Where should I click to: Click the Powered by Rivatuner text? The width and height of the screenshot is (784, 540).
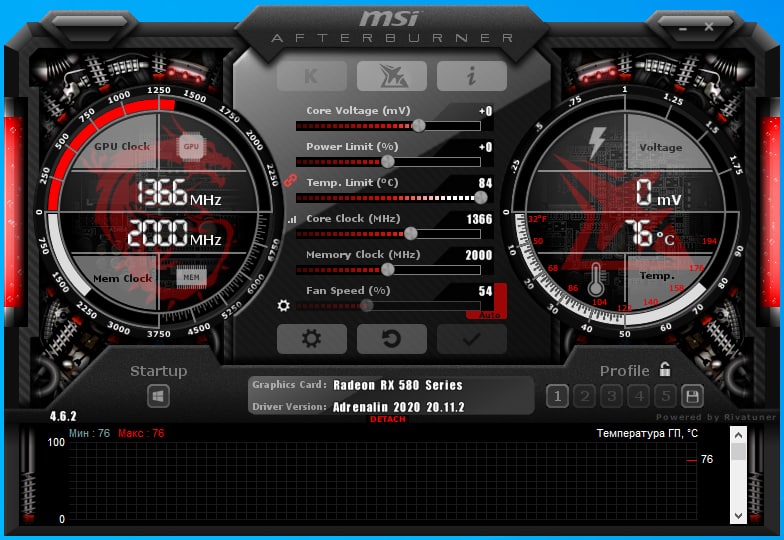716,417
